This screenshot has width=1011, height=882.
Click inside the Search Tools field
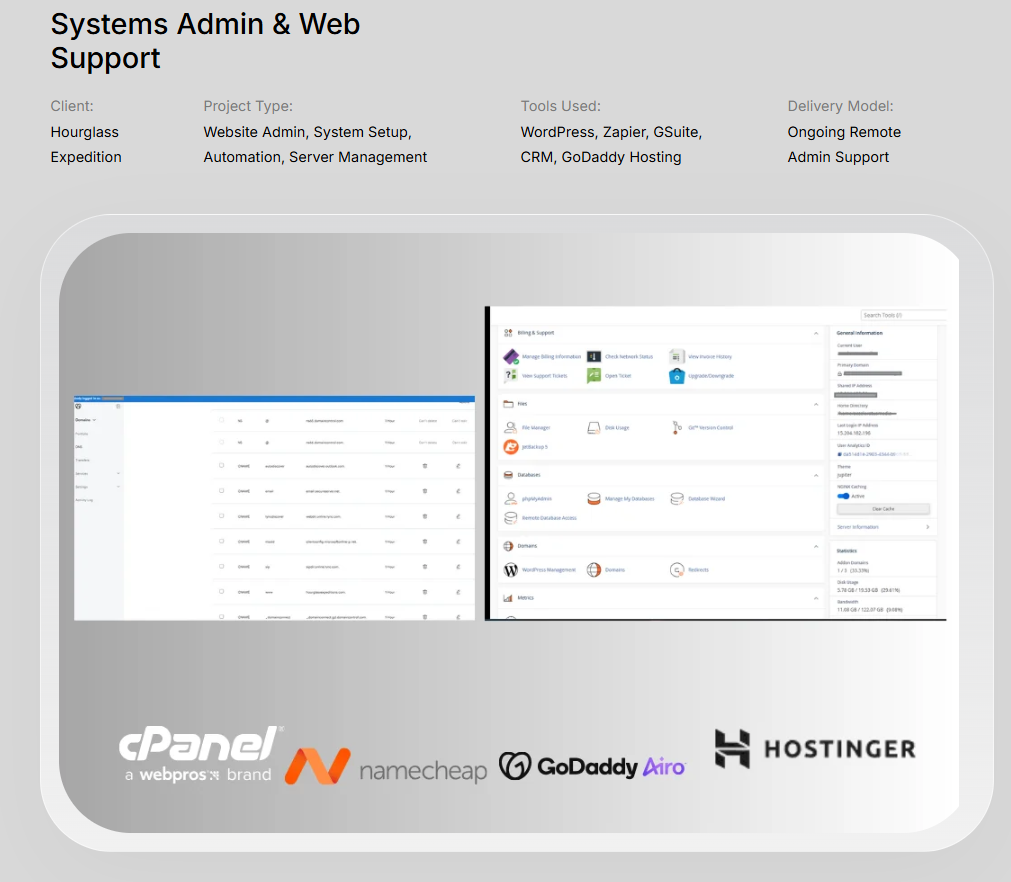[x=904, y=315]
